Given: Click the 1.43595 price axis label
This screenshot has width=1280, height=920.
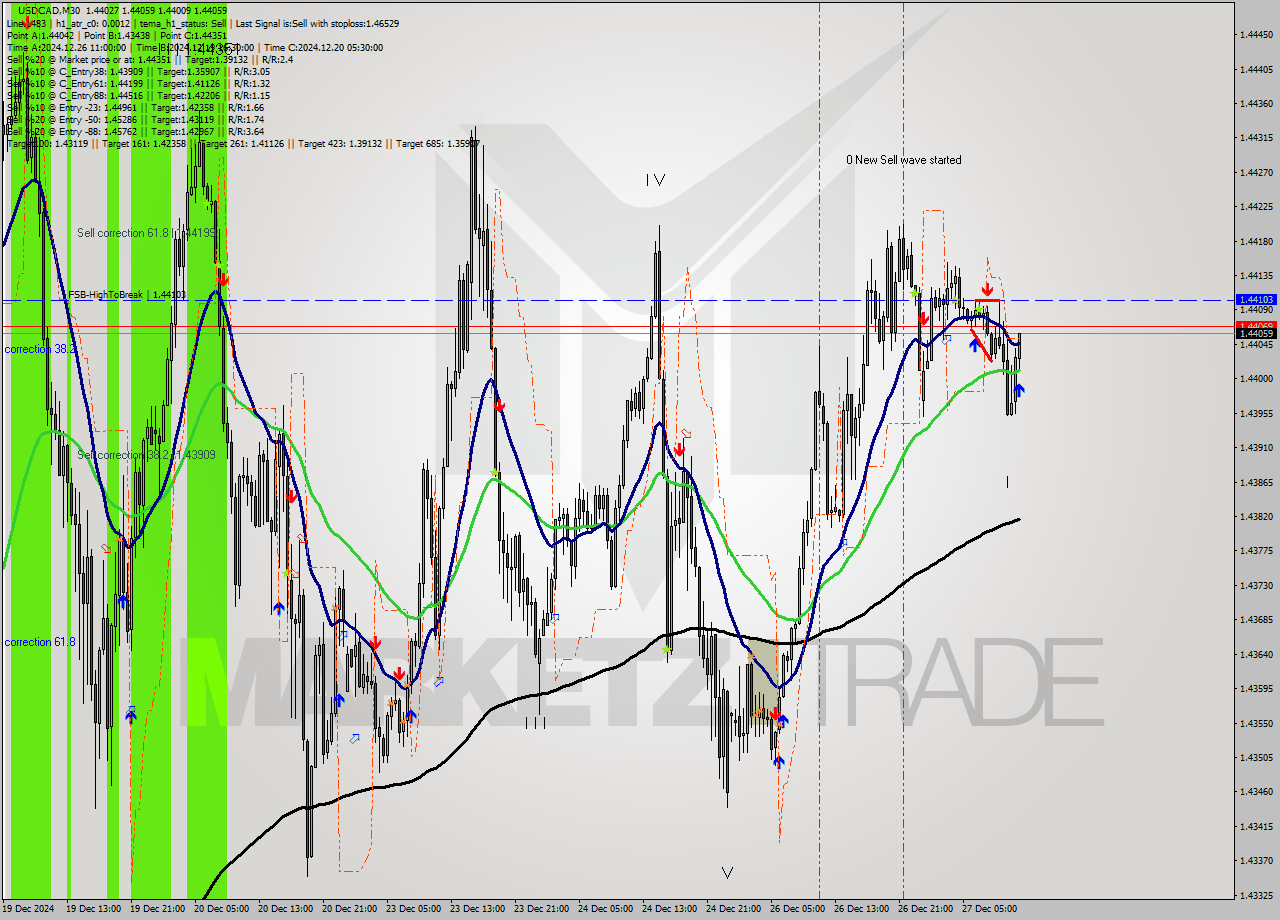Looking at the screenshot, I should [x=1255, y=689].
